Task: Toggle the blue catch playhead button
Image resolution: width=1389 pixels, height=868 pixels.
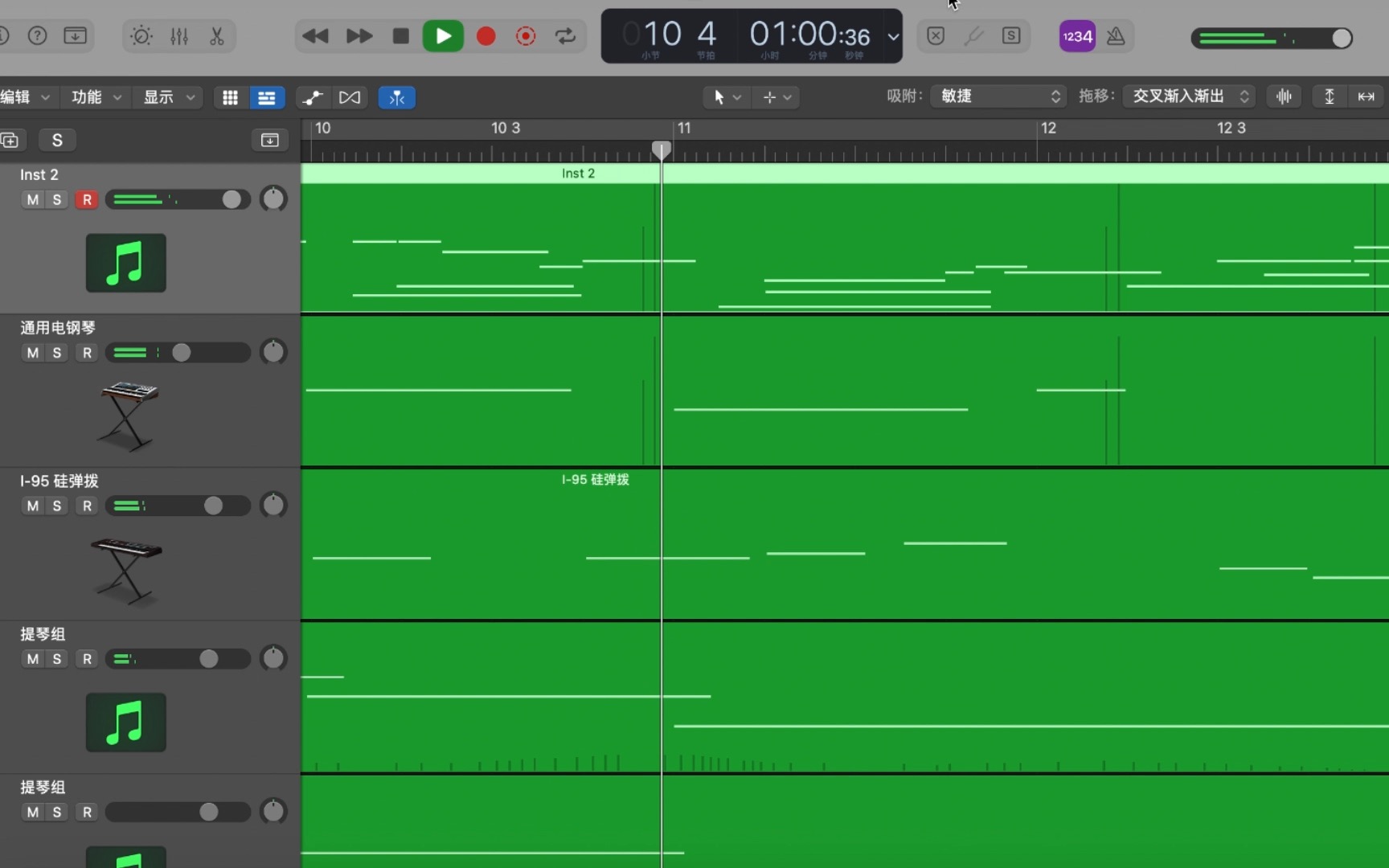Action: click(396, 97)
